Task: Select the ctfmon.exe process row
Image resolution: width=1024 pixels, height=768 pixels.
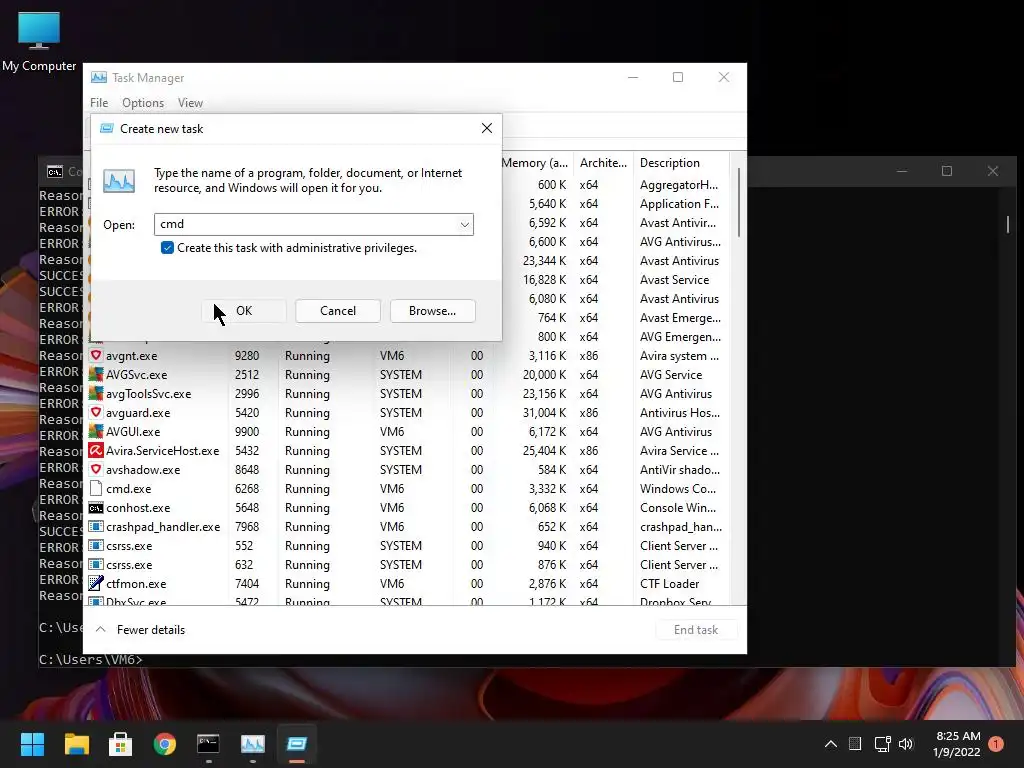Action: pos(408,583)
